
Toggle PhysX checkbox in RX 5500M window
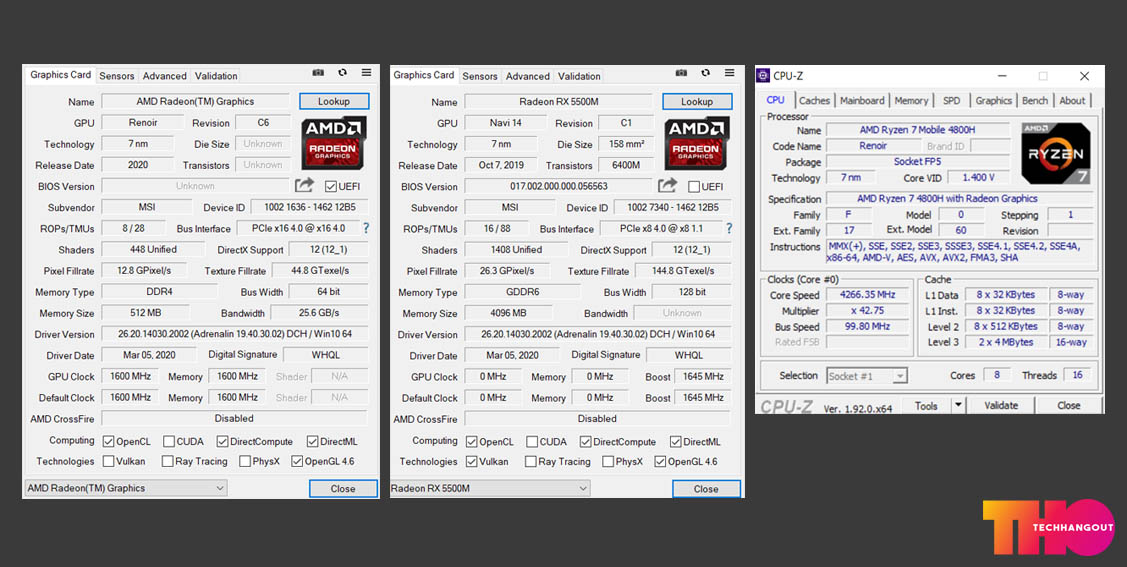click(608, 461)
